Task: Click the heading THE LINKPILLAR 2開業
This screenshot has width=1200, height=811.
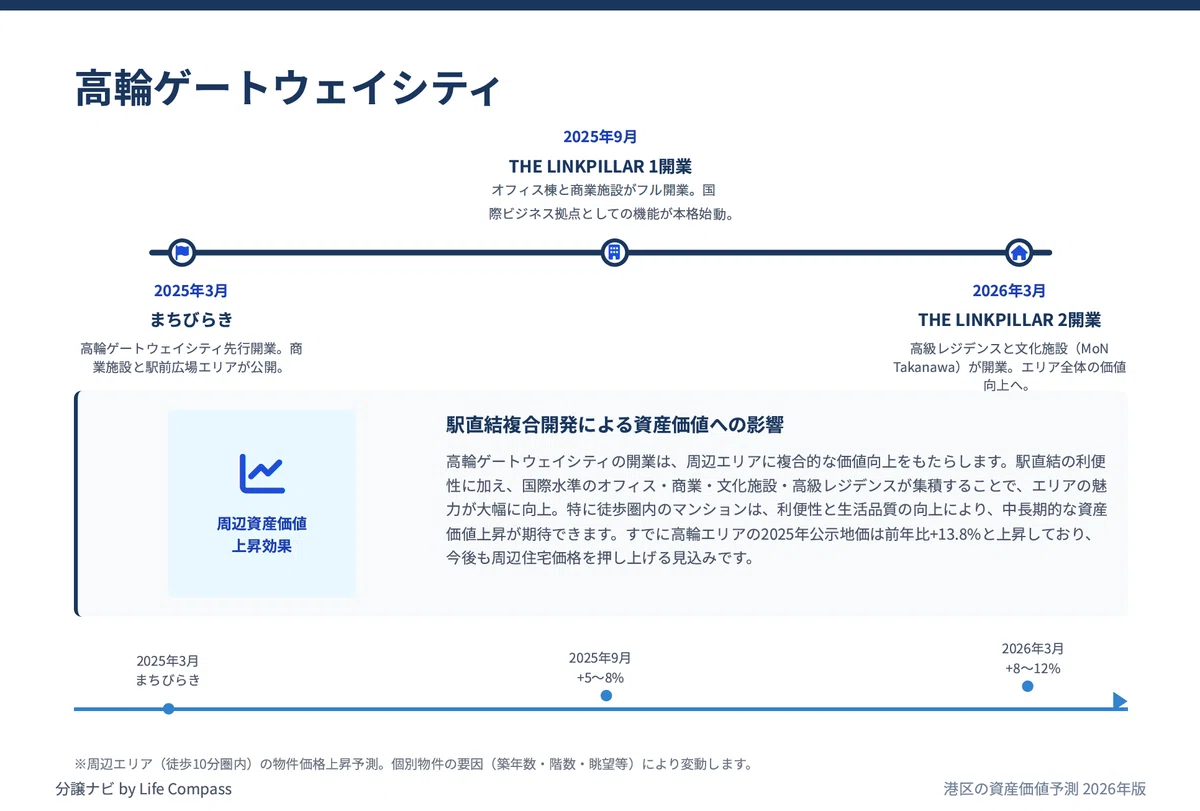Action: point(1009,320)
